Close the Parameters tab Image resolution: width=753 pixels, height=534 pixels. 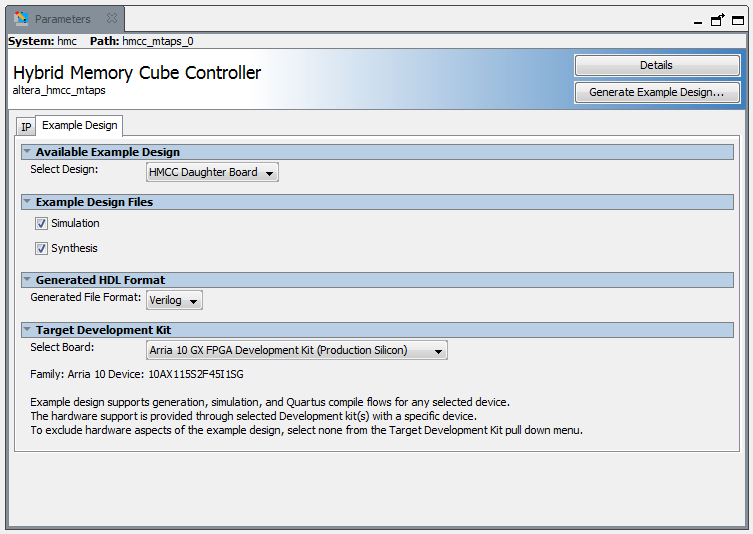point(111,18)
